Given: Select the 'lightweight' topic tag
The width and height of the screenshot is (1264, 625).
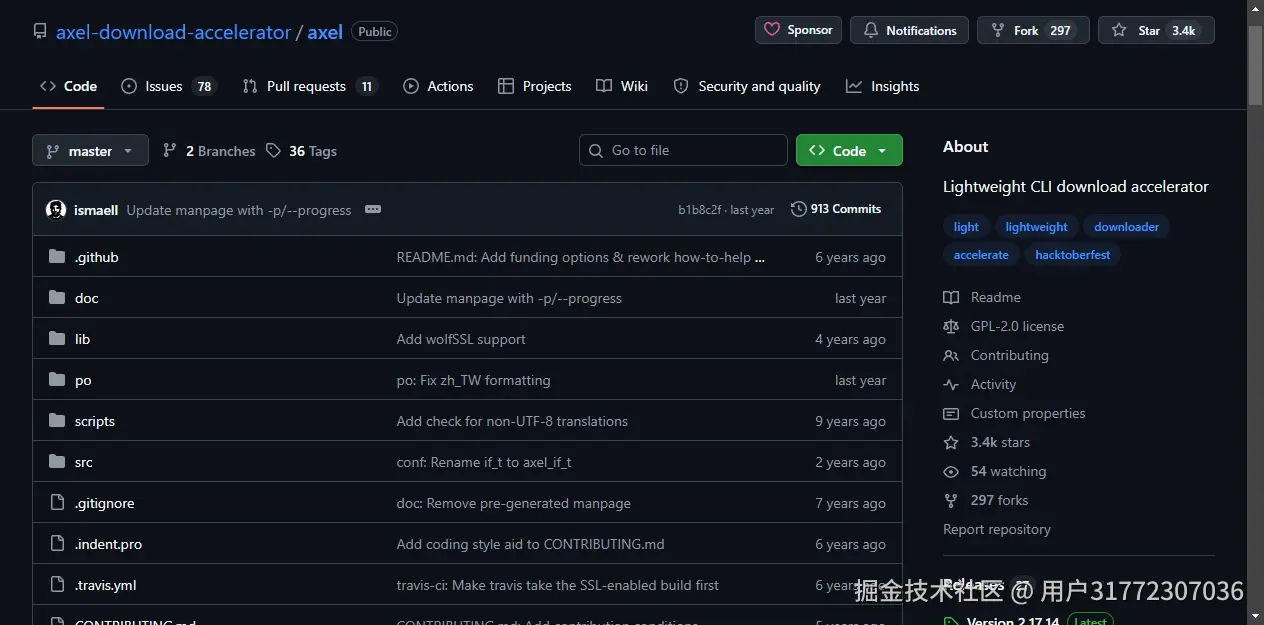Looking at the screenshot, I should (1037, 227).
